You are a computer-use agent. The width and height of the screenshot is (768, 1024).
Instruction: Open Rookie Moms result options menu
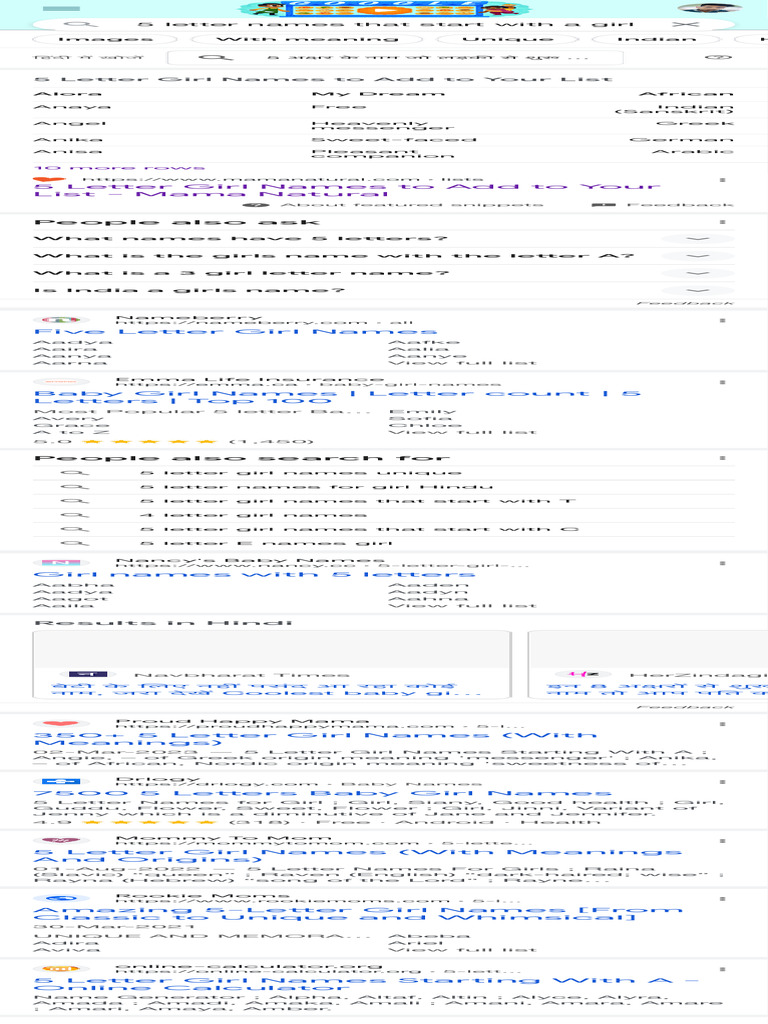722,899
